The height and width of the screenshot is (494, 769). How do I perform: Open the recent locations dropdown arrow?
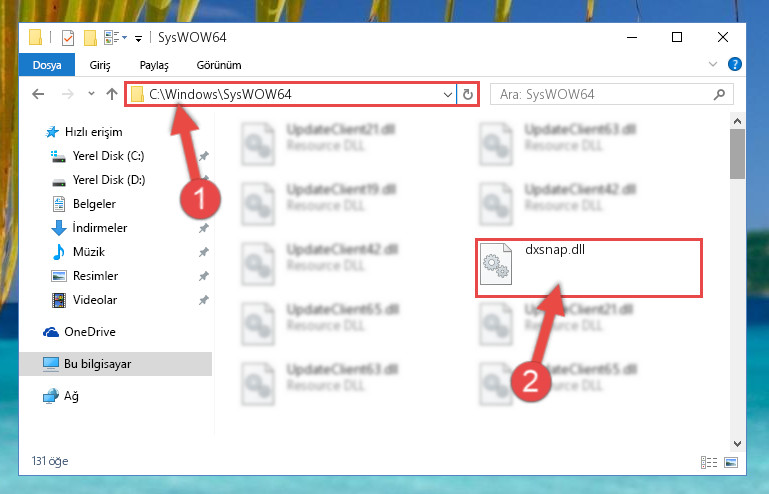[91, 94]
